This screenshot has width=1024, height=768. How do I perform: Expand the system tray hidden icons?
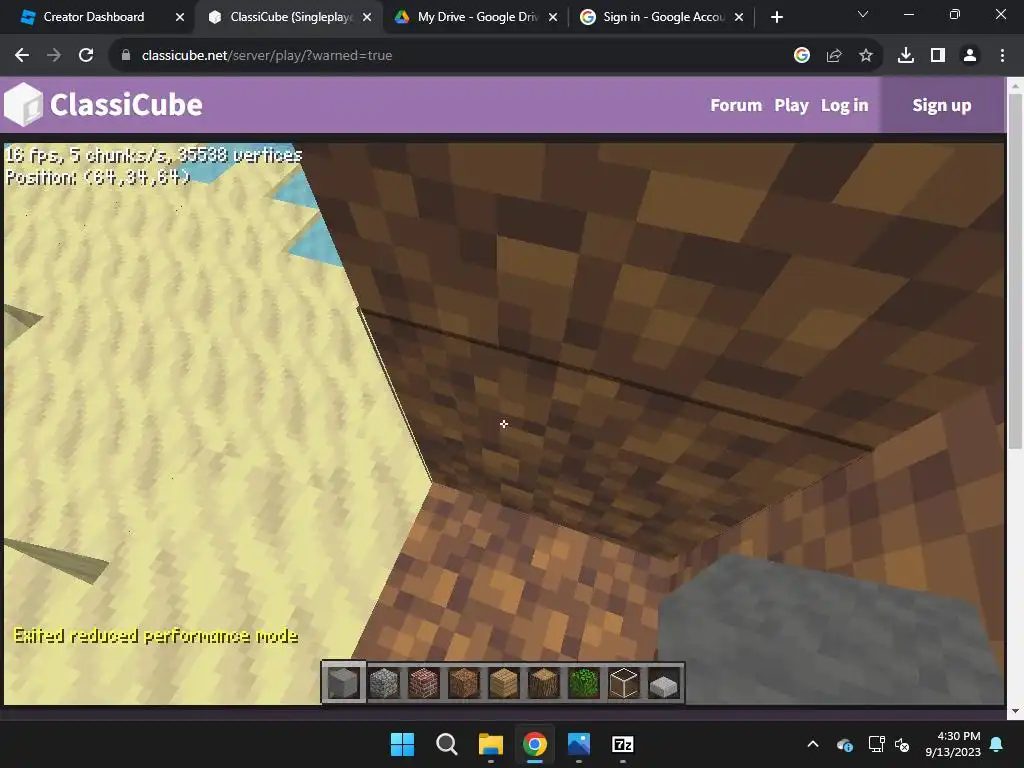(x=812, y=744)
